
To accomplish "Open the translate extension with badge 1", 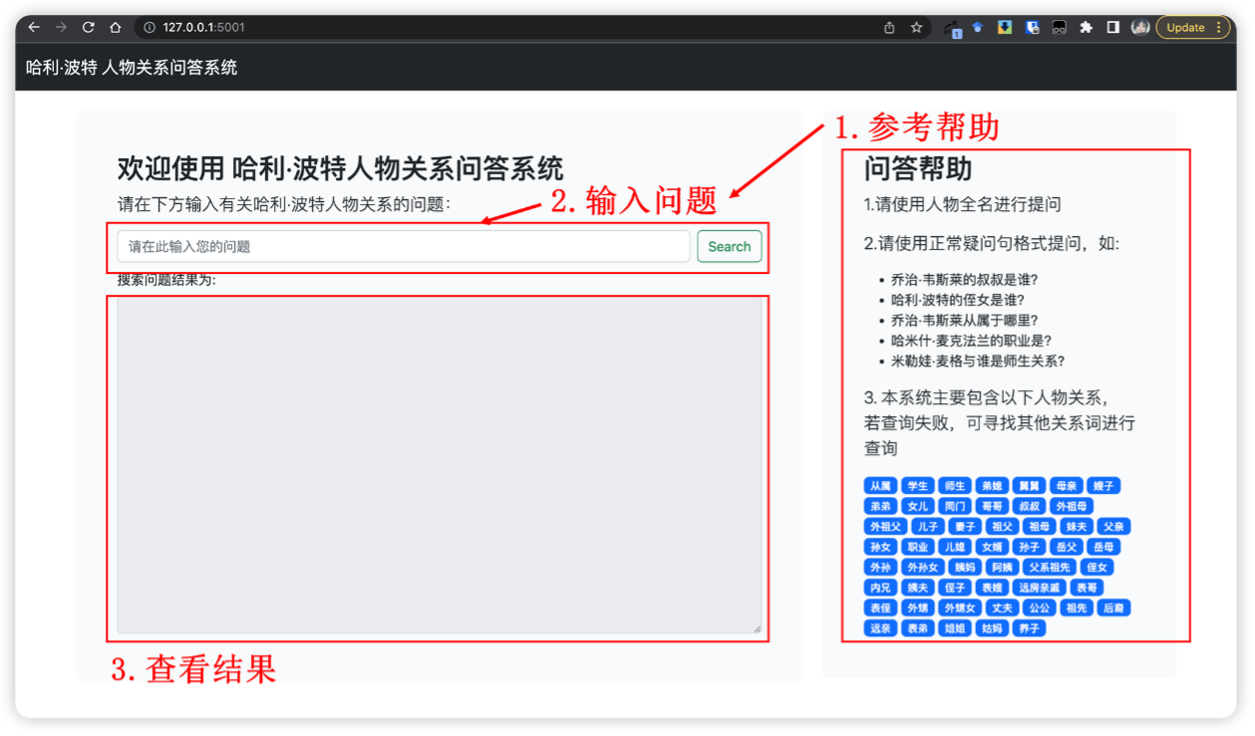I will click(952, 29).
